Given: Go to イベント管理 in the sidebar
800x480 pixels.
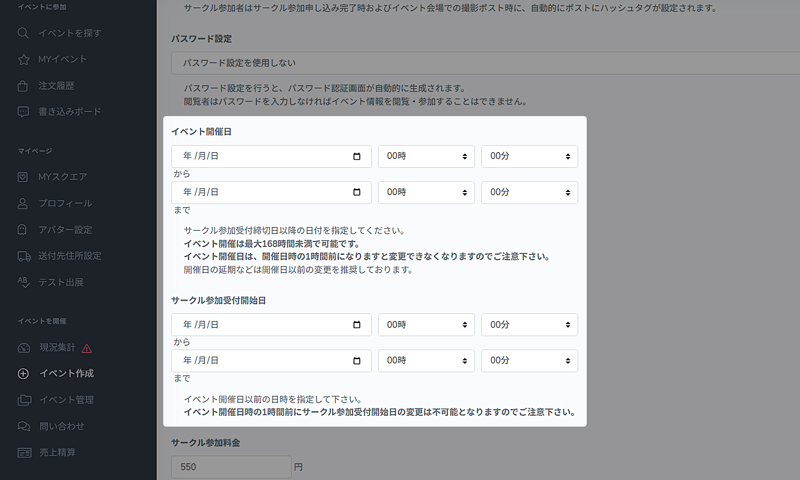Looking at the screenshot, I should 66,400.
